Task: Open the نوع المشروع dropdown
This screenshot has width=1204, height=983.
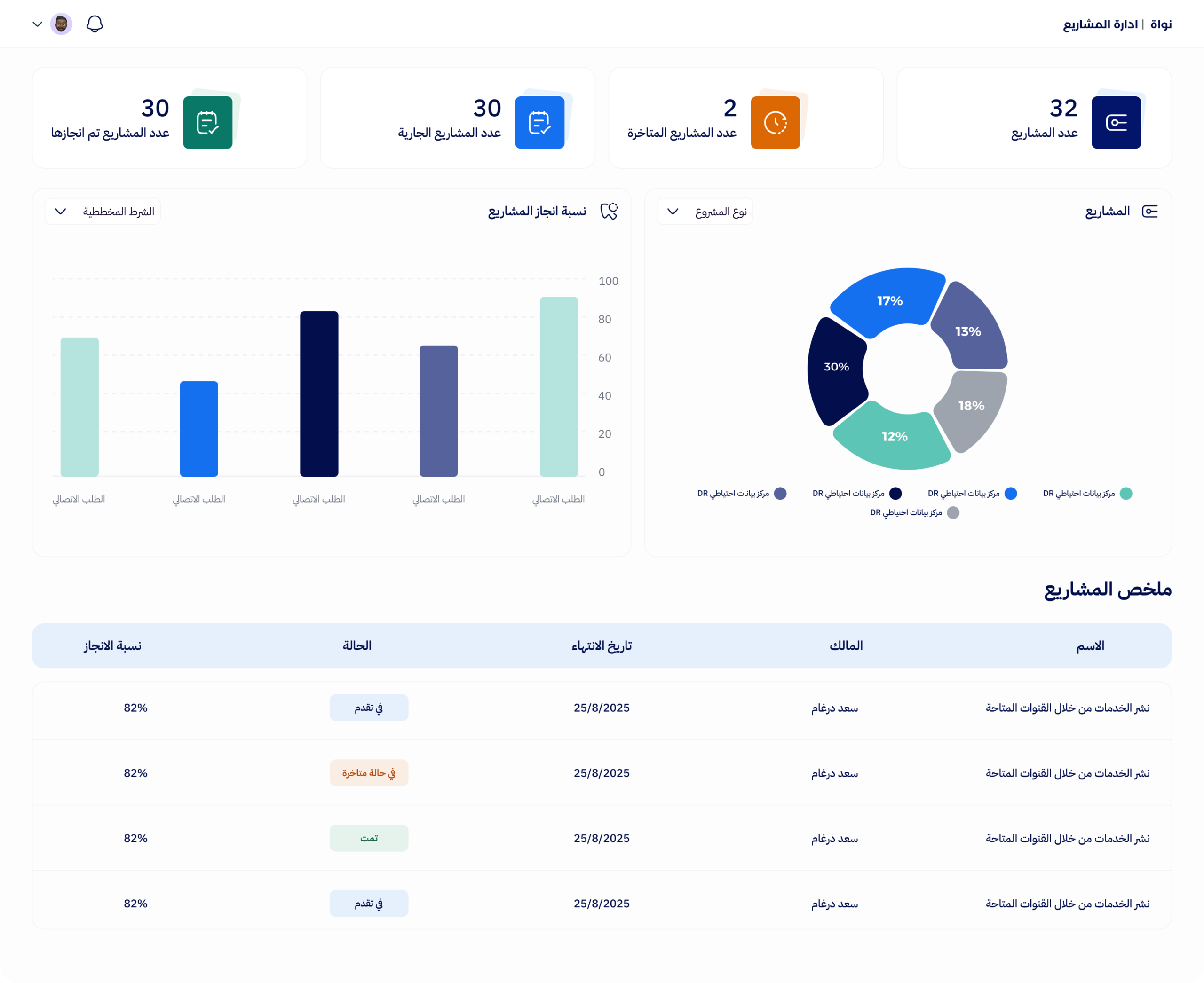Action: (x=705, y=211)
